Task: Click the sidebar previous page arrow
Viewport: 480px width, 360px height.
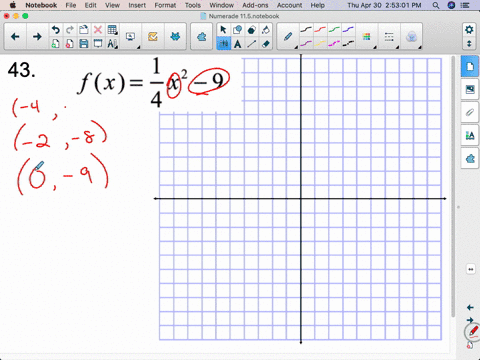Action: point(470,307)
